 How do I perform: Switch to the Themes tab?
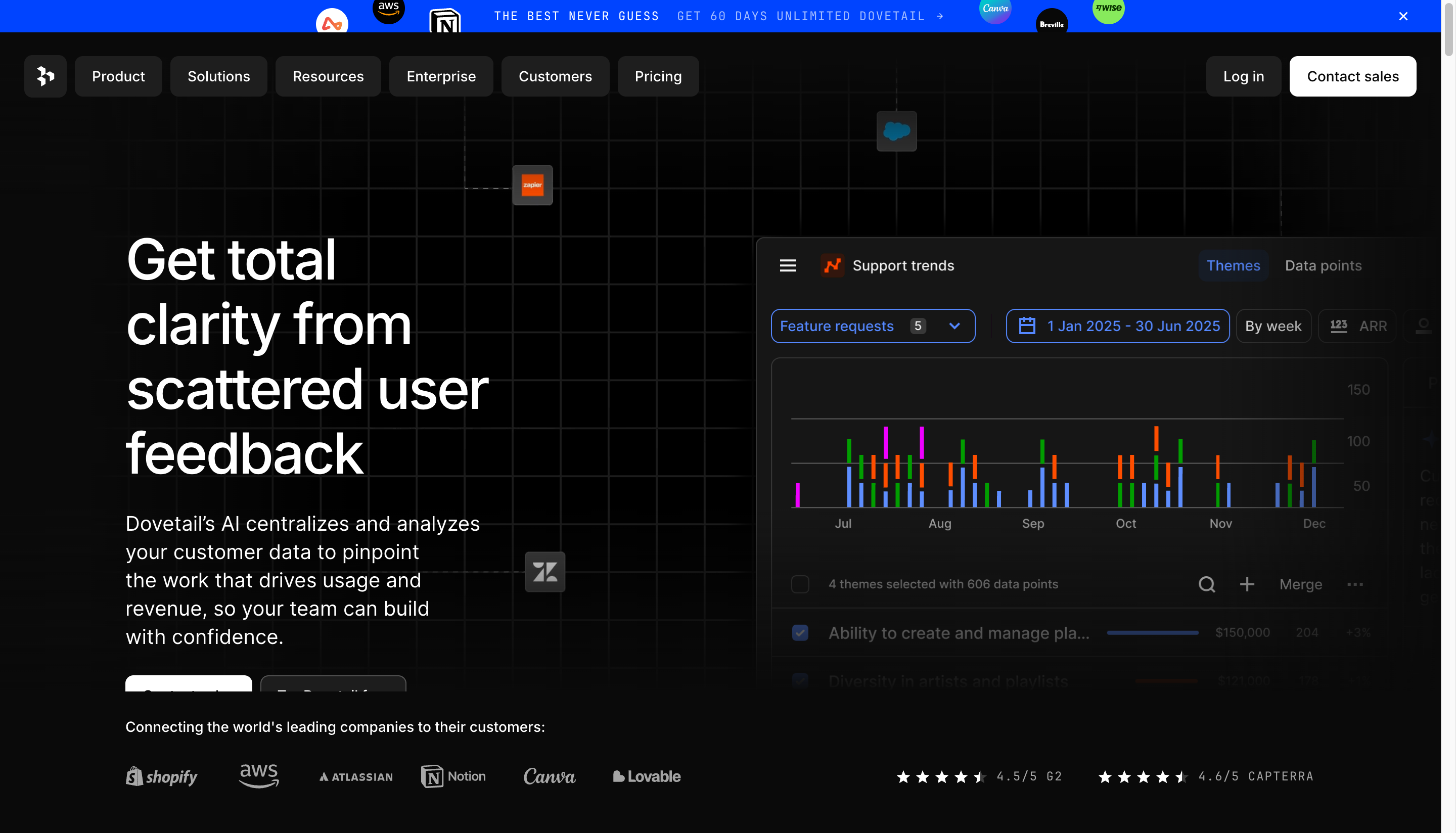1233,265
